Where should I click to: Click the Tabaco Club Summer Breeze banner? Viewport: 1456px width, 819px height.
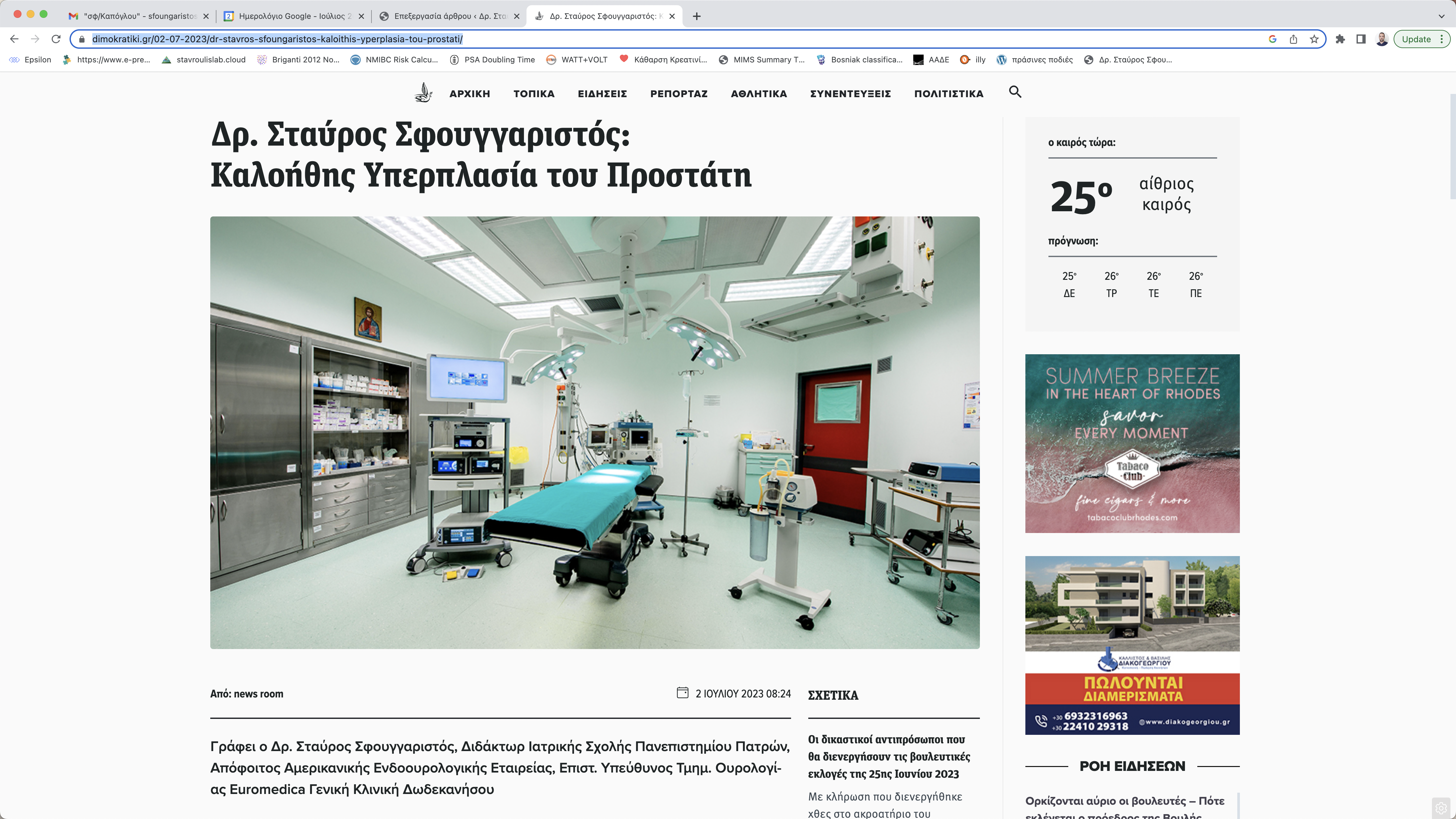[x=1132, y=443]
